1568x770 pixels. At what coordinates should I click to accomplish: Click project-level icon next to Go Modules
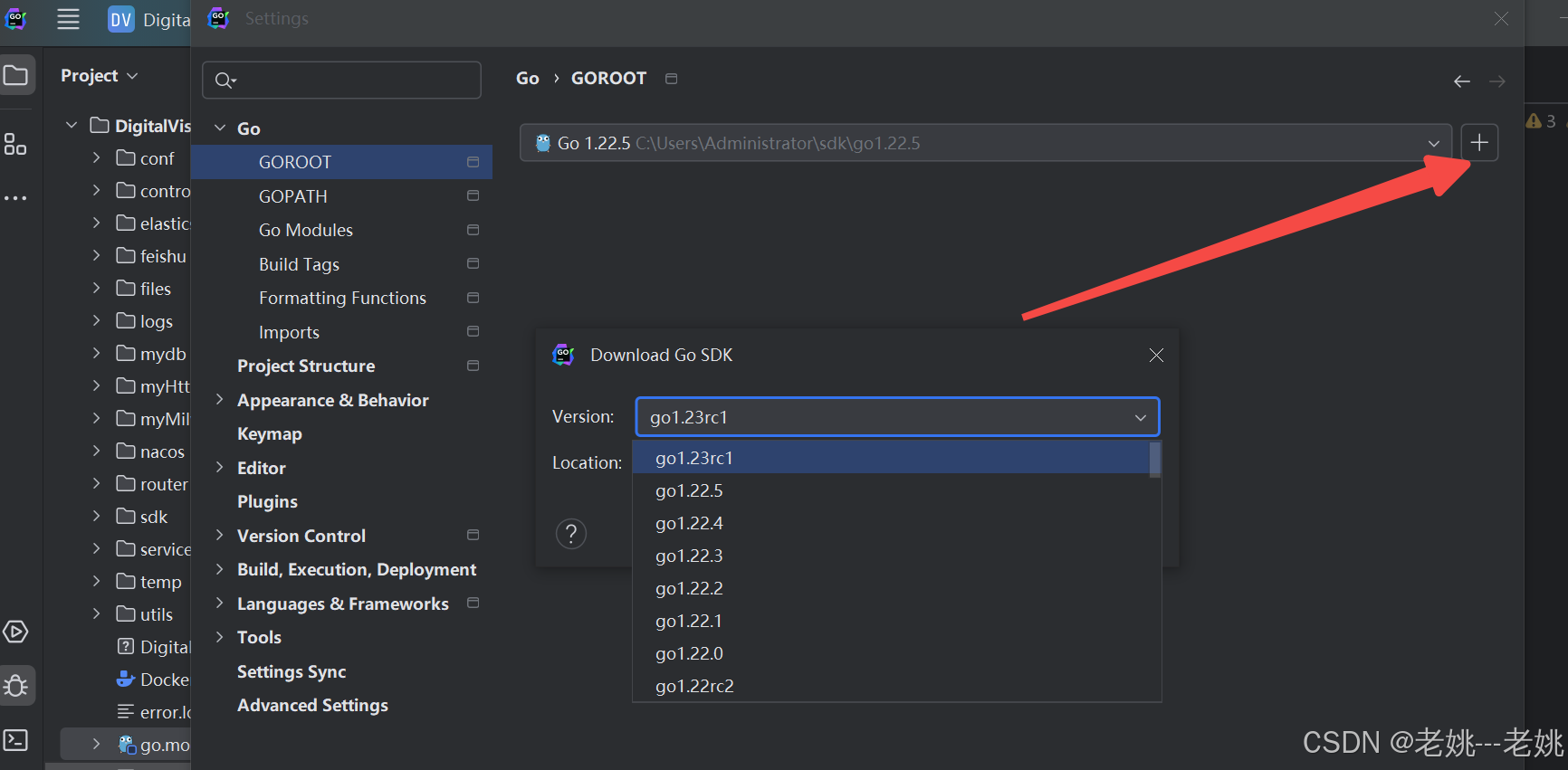coord(473,230)
